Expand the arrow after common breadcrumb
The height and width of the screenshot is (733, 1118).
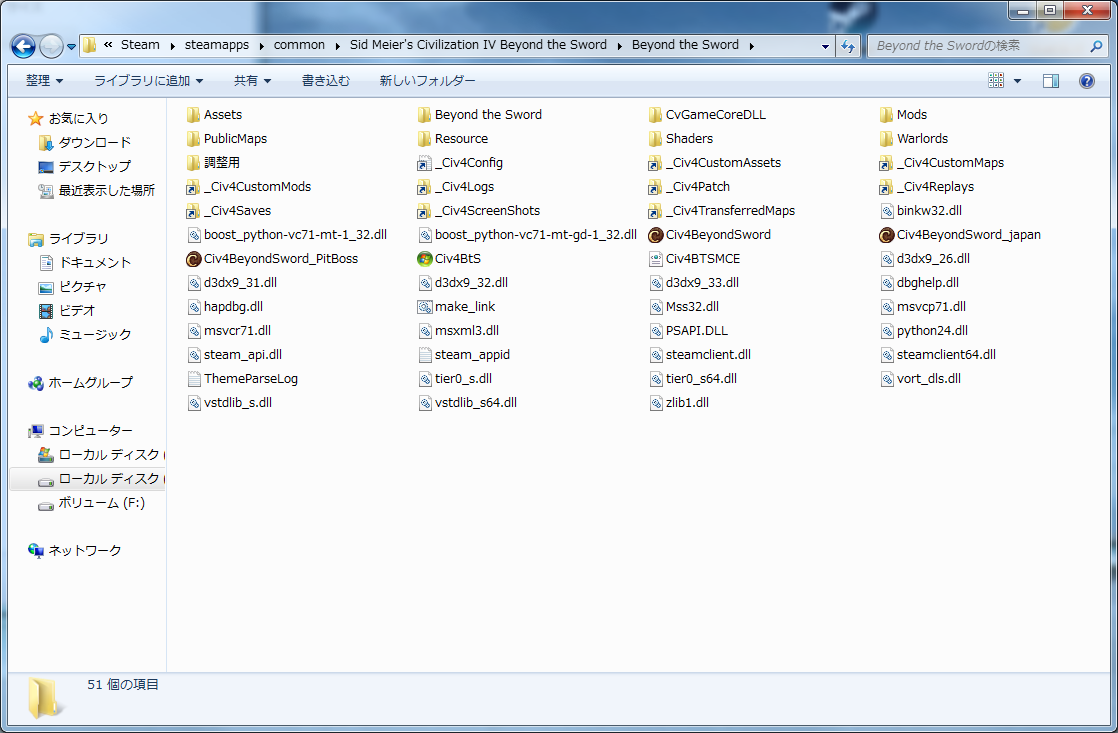pos(337,46)
